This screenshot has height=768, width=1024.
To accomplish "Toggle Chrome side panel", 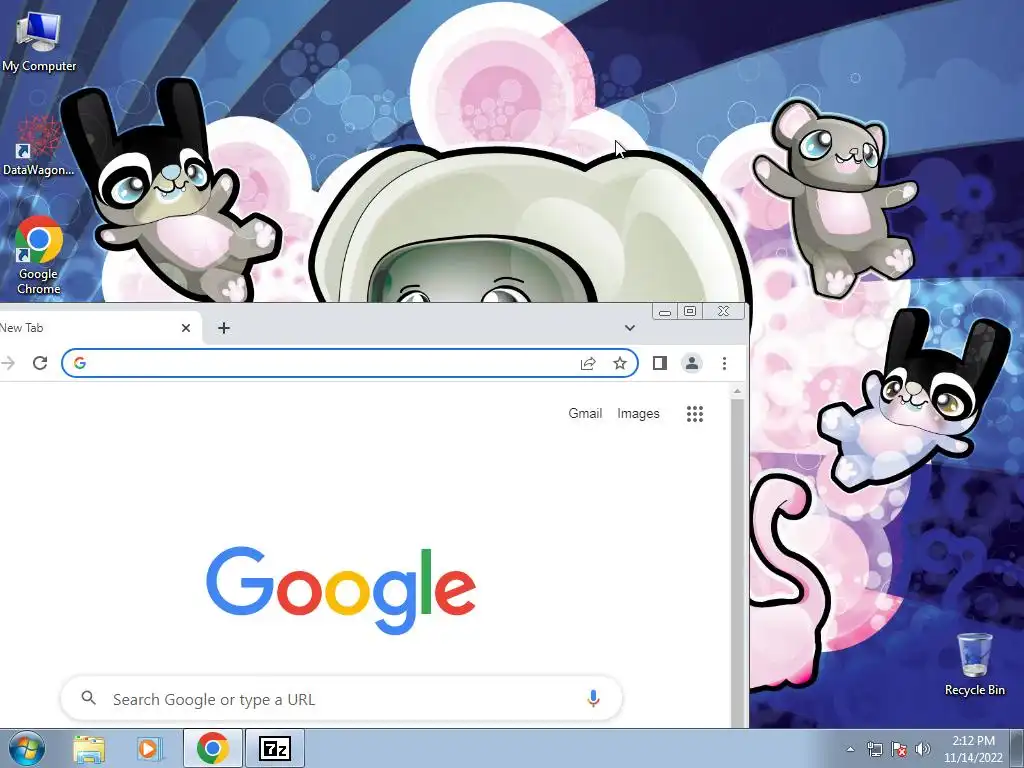I will pyautogui.click(x=660, y=363).
